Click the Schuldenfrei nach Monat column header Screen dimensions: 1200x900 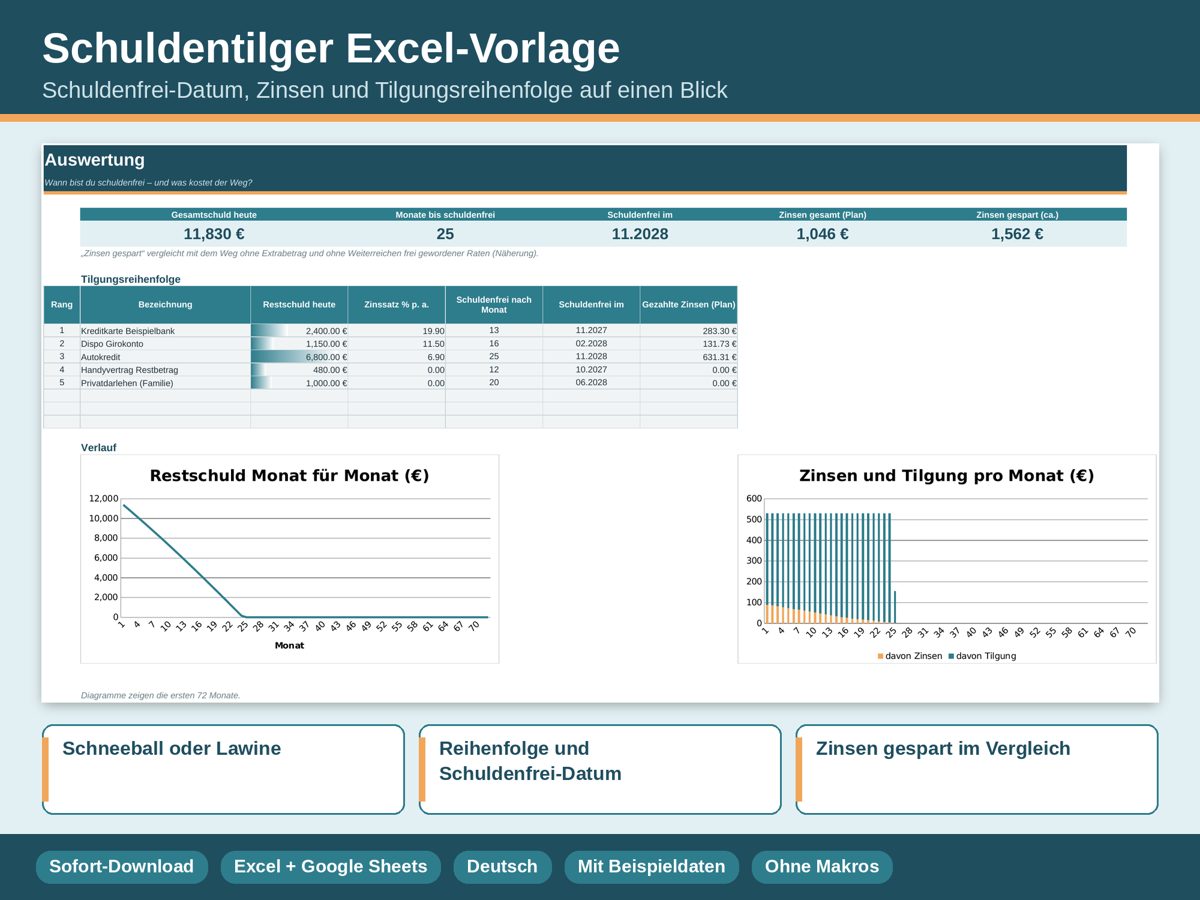tap(494, 305)
